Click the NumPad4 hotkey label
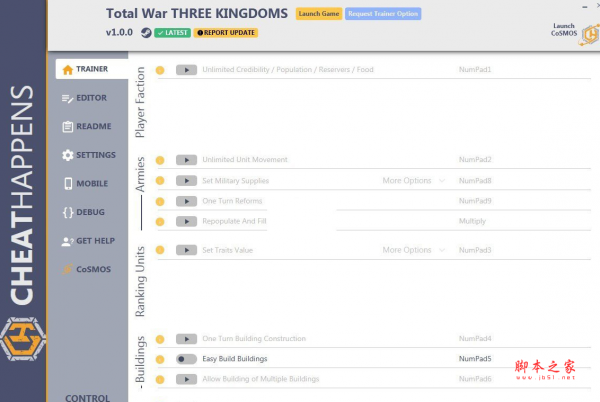Viewport: 600px width, 402px height. point(475,339)
